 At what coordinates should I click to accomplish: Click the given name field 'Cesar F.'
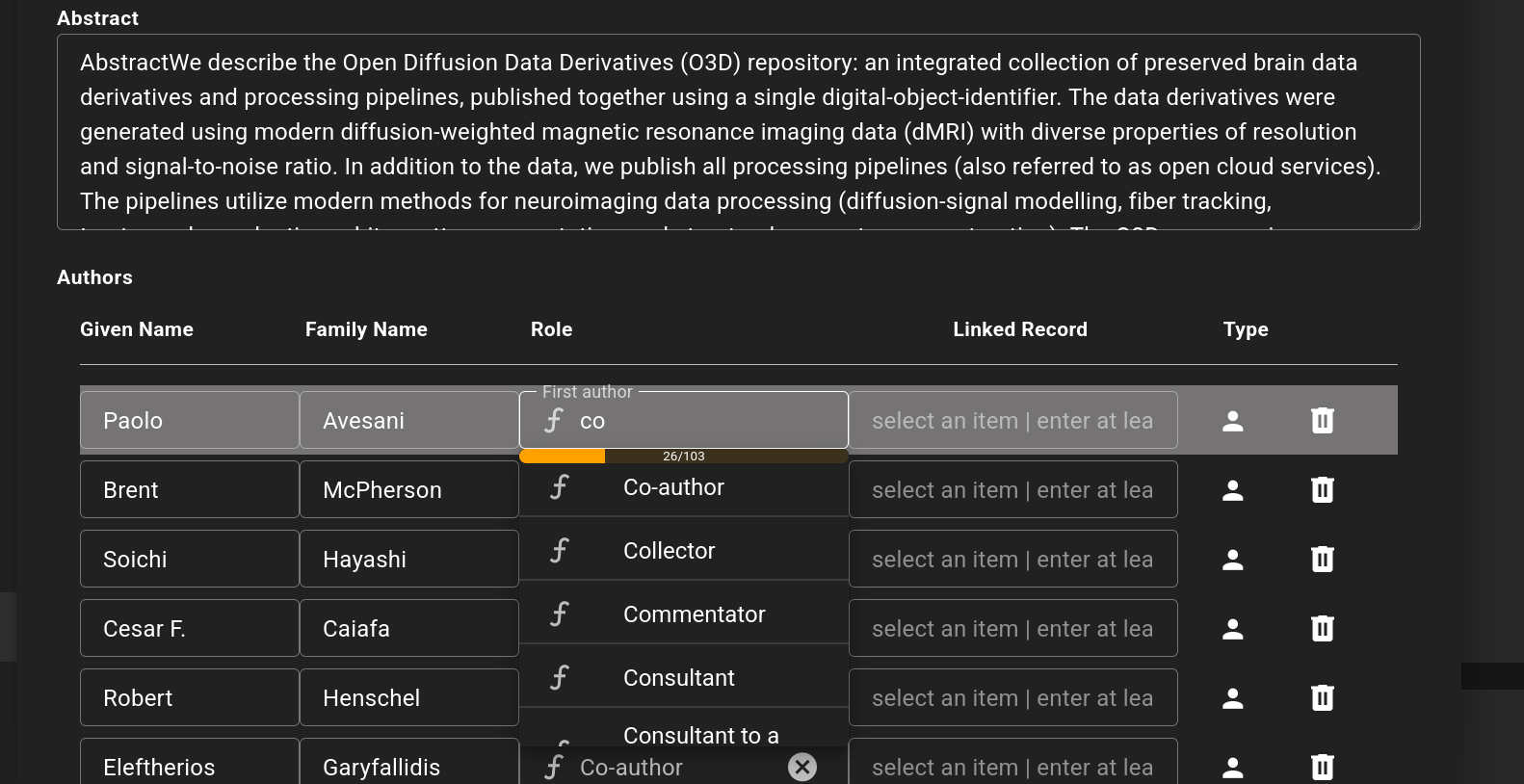pos(190,628)
